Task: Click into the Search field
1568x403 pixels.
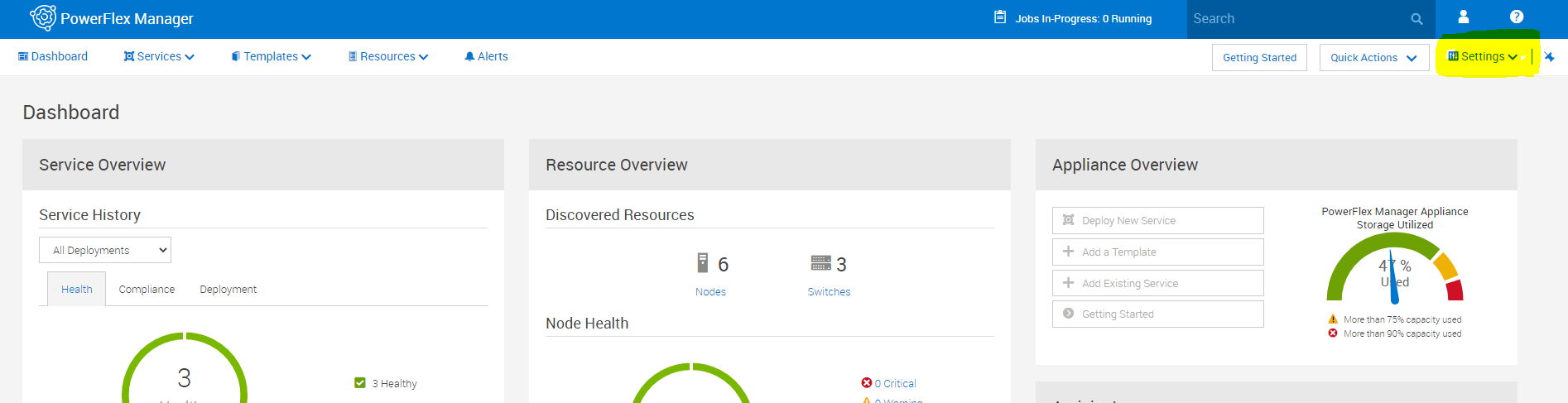Action: pyautogui.click(x=1296, y=19)
